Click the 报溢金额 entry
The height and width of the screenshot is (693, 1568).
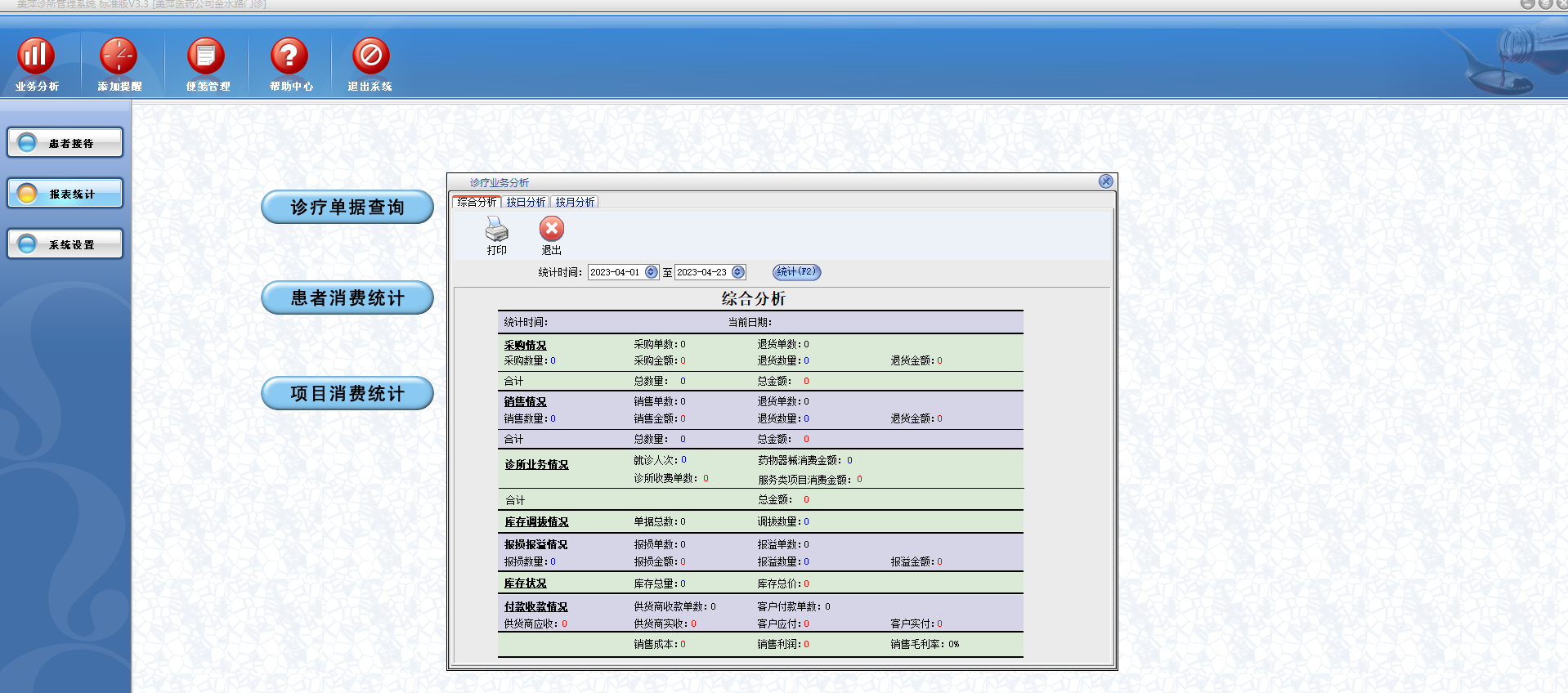pyautogui.click(x=916, y=562)
